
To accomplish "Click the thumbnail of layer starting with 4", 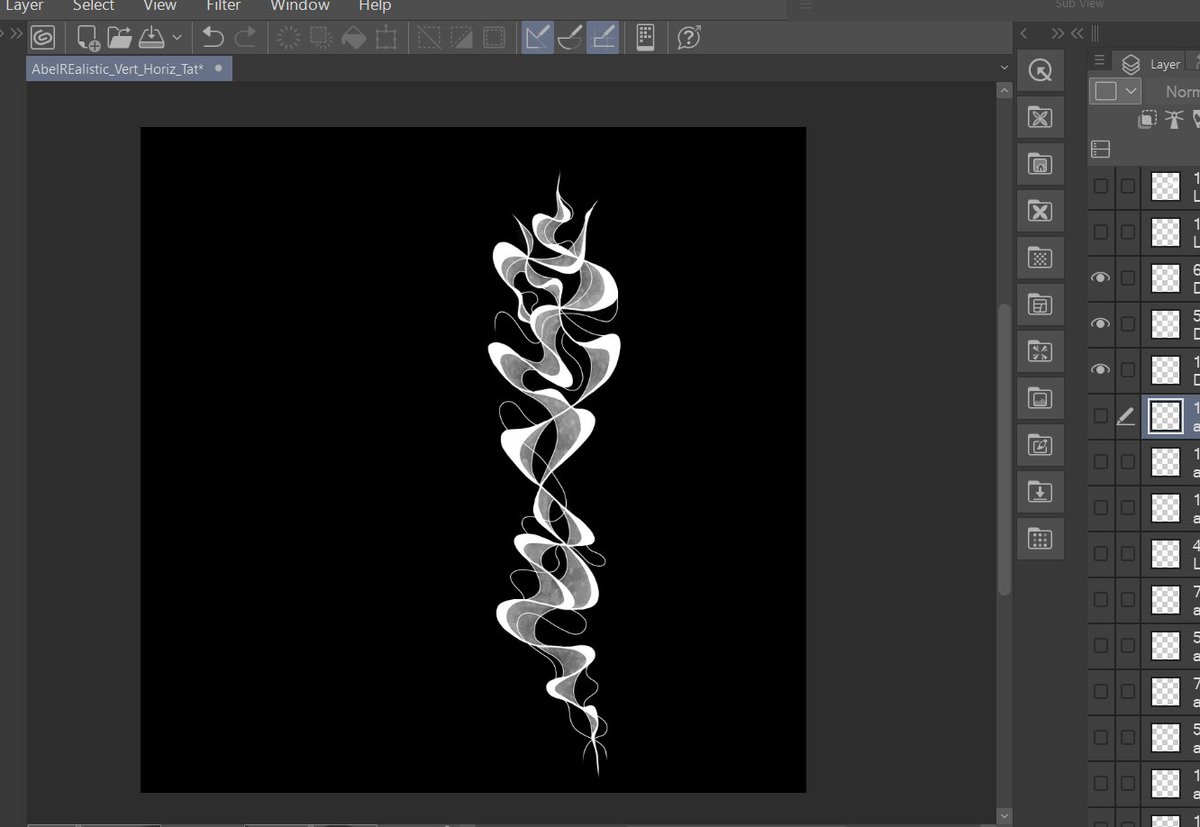I will 1166,554.
